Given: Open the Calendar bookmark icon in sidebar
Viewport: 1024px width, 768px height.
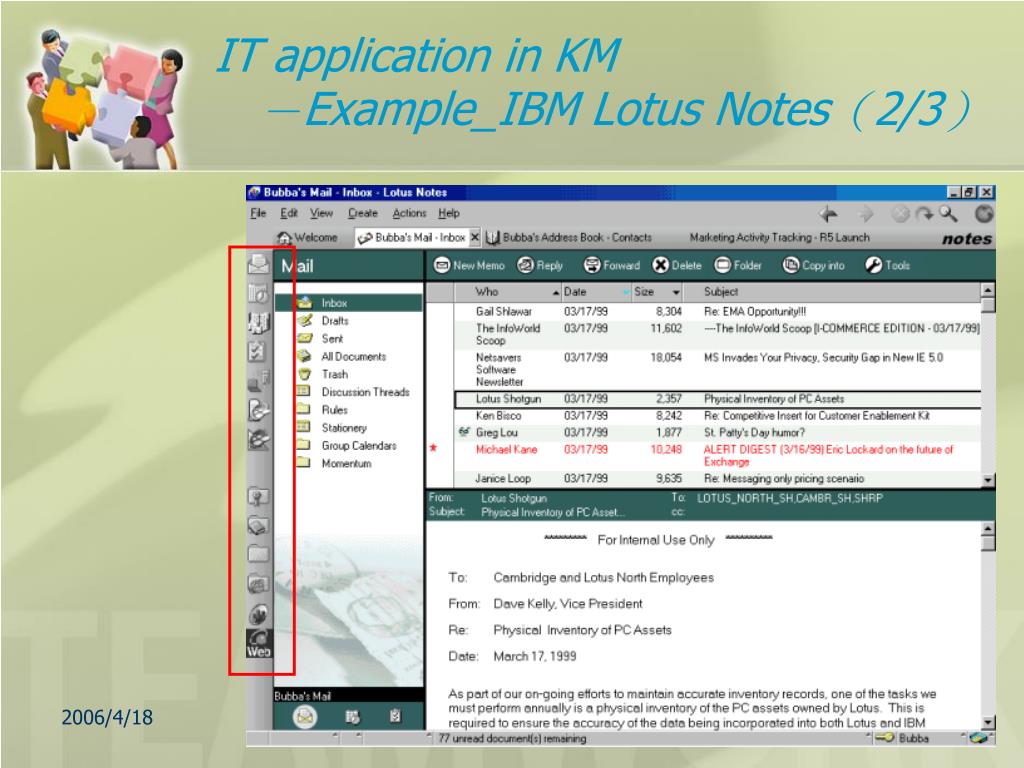Looking at the screenshot, I should (259, 294).
